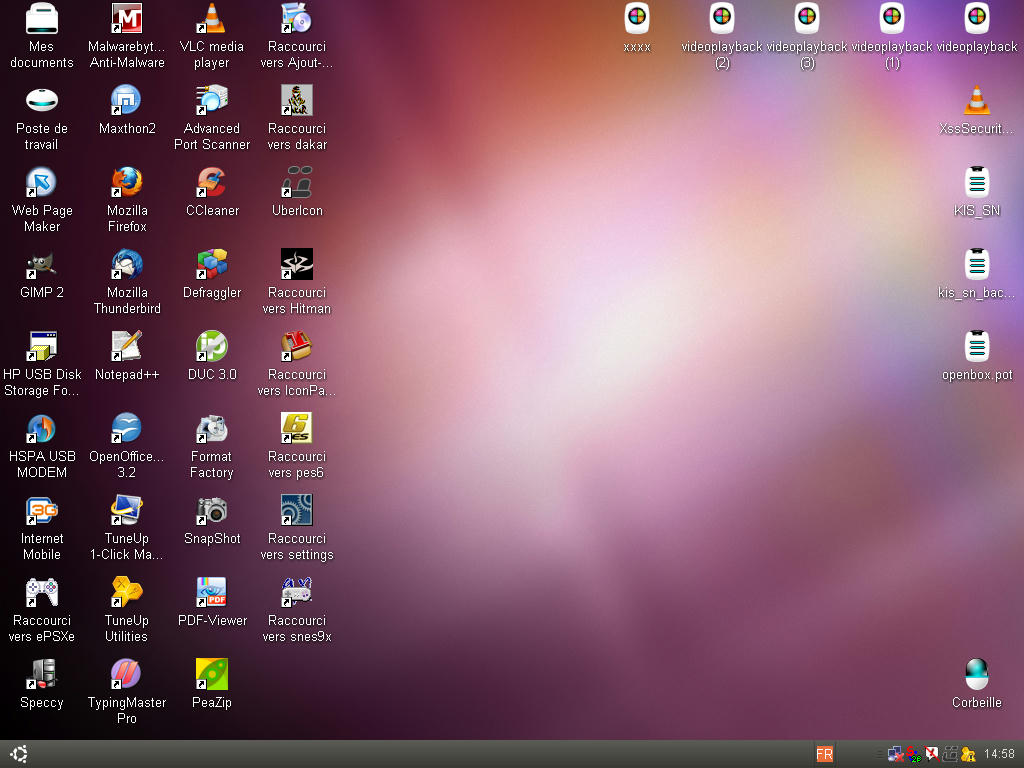Click the CCleaner shortcut icon
Image resolution: width=1024 pixels, height=768 pixels.
pyautogui.click(x=212, y=182)
